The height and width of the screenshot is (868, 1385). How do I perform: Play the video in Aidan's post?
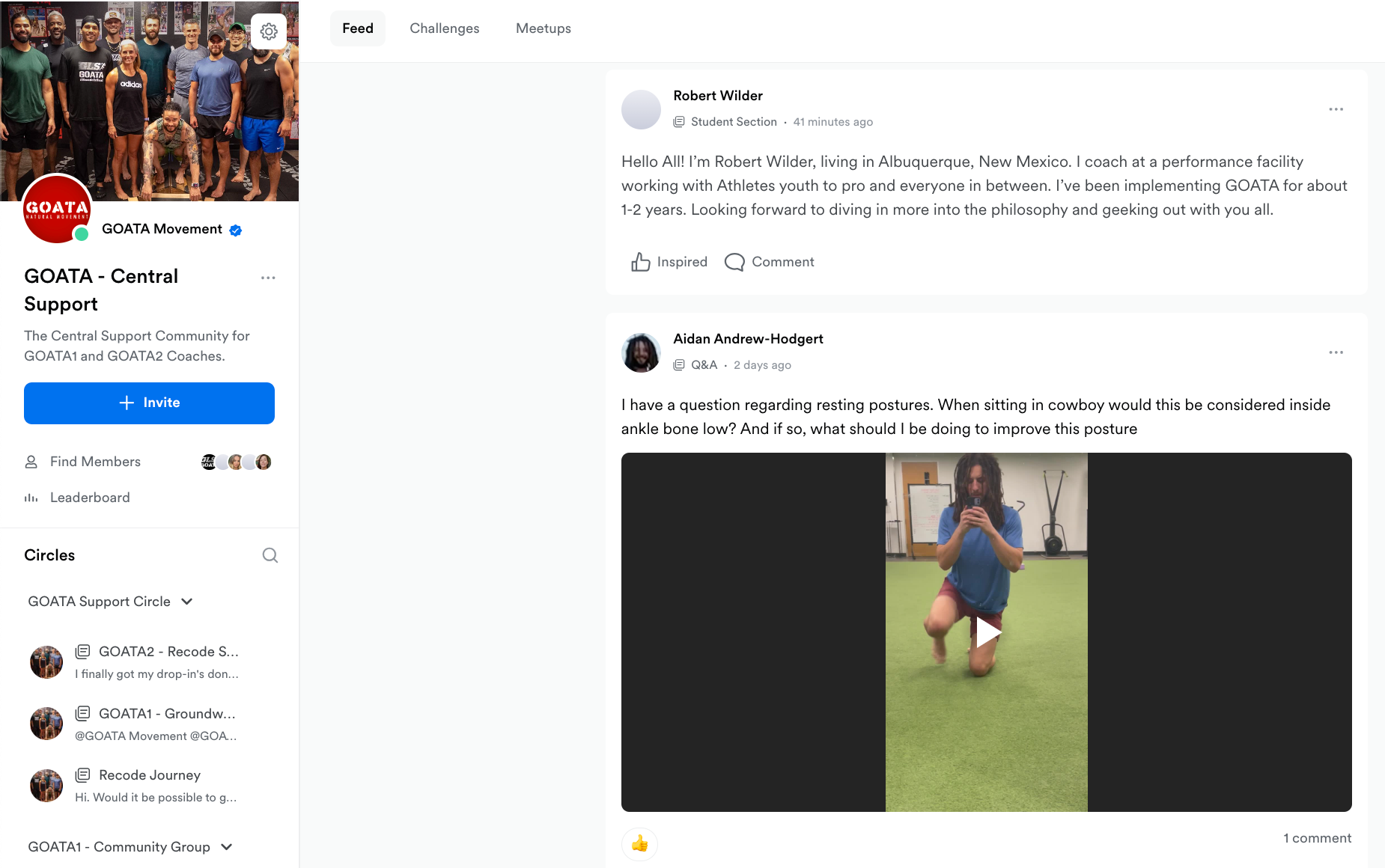[987, 632]
